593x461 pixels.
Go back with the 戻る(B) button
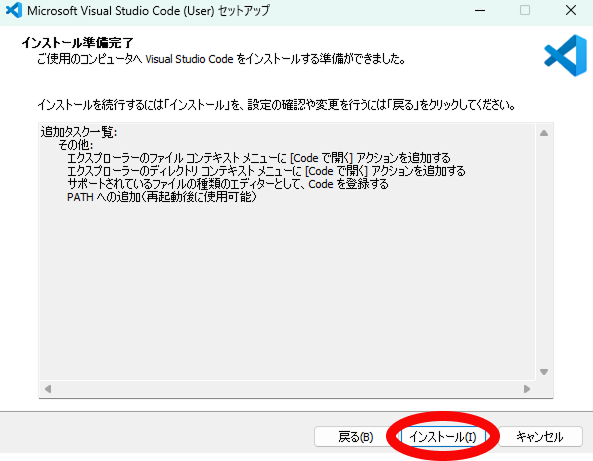coord(355,437)
